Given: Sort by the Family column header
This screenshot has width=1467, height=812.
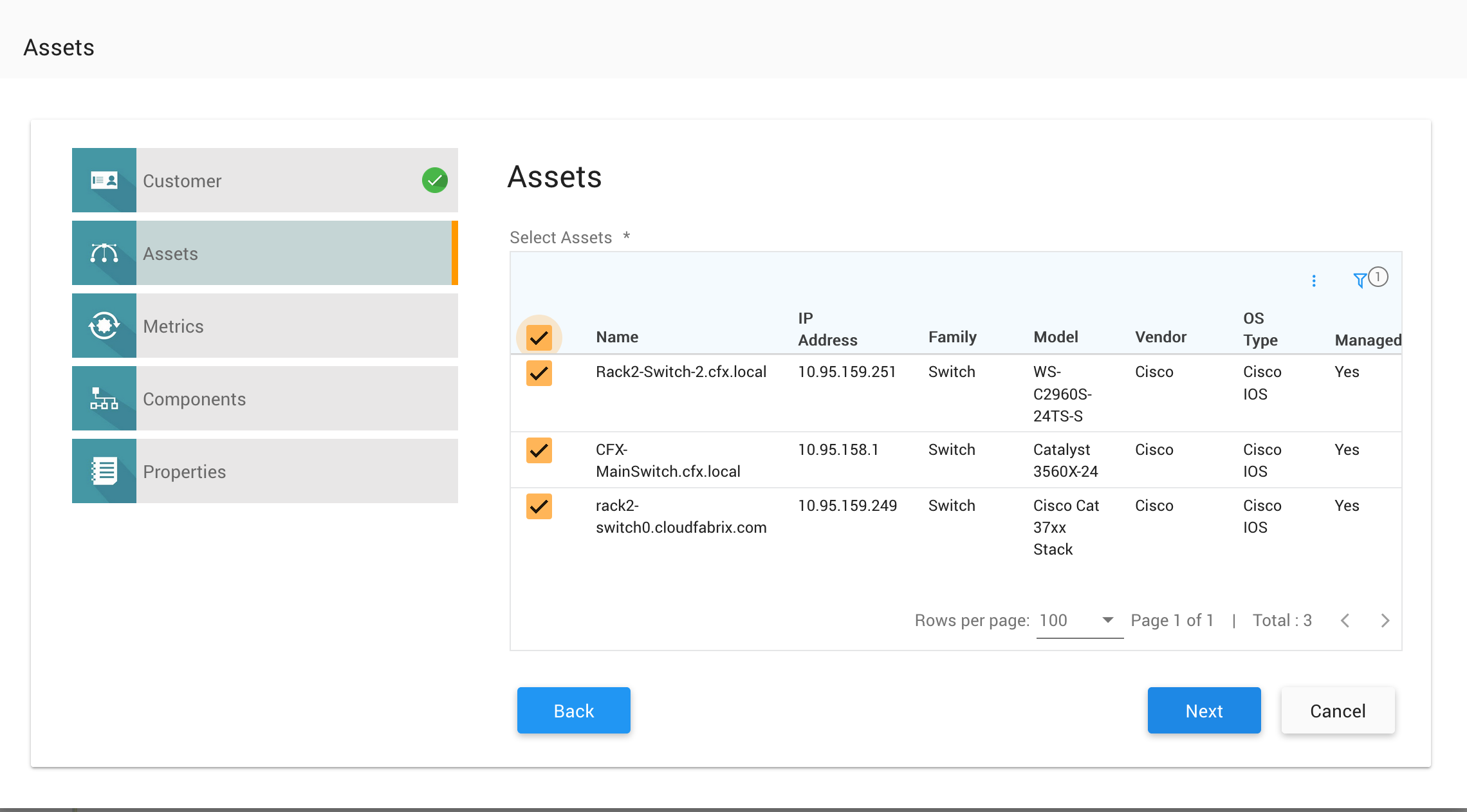Looking at the screenshot, I should 952,337.
